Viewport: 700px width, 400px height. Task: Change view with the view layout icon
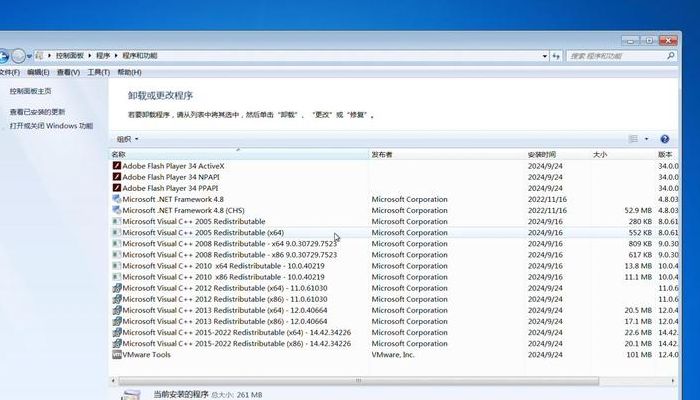click(x=633, y=139)
